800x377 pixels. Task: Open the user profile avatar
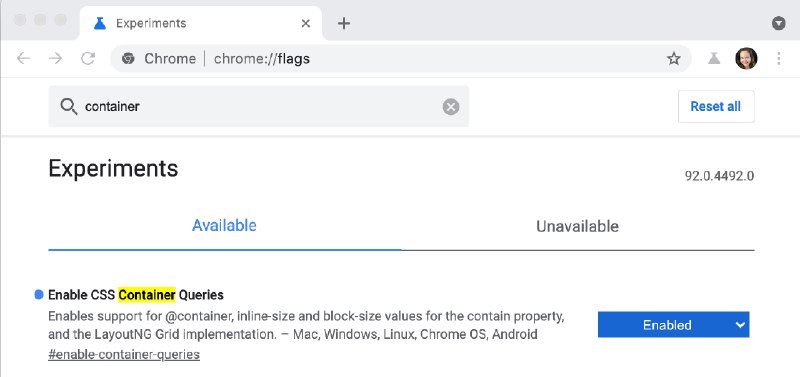click(x=746, y=59)
